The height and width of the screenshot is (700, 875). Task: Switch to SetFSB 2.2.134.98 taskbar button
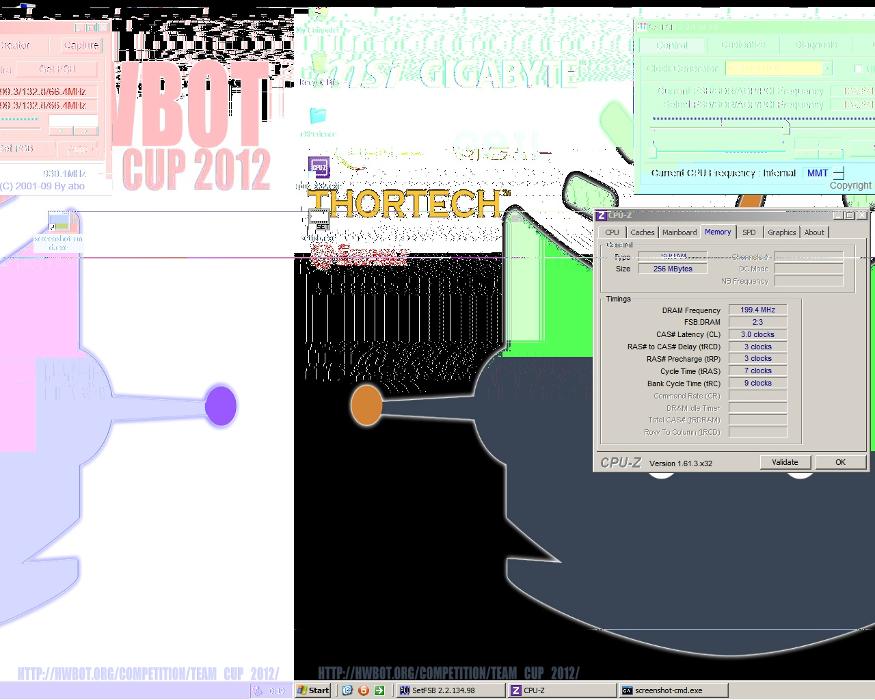pos(450,691)
